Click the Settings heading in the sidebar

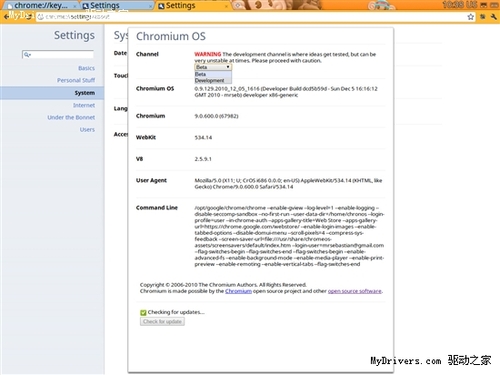point(74,35)
